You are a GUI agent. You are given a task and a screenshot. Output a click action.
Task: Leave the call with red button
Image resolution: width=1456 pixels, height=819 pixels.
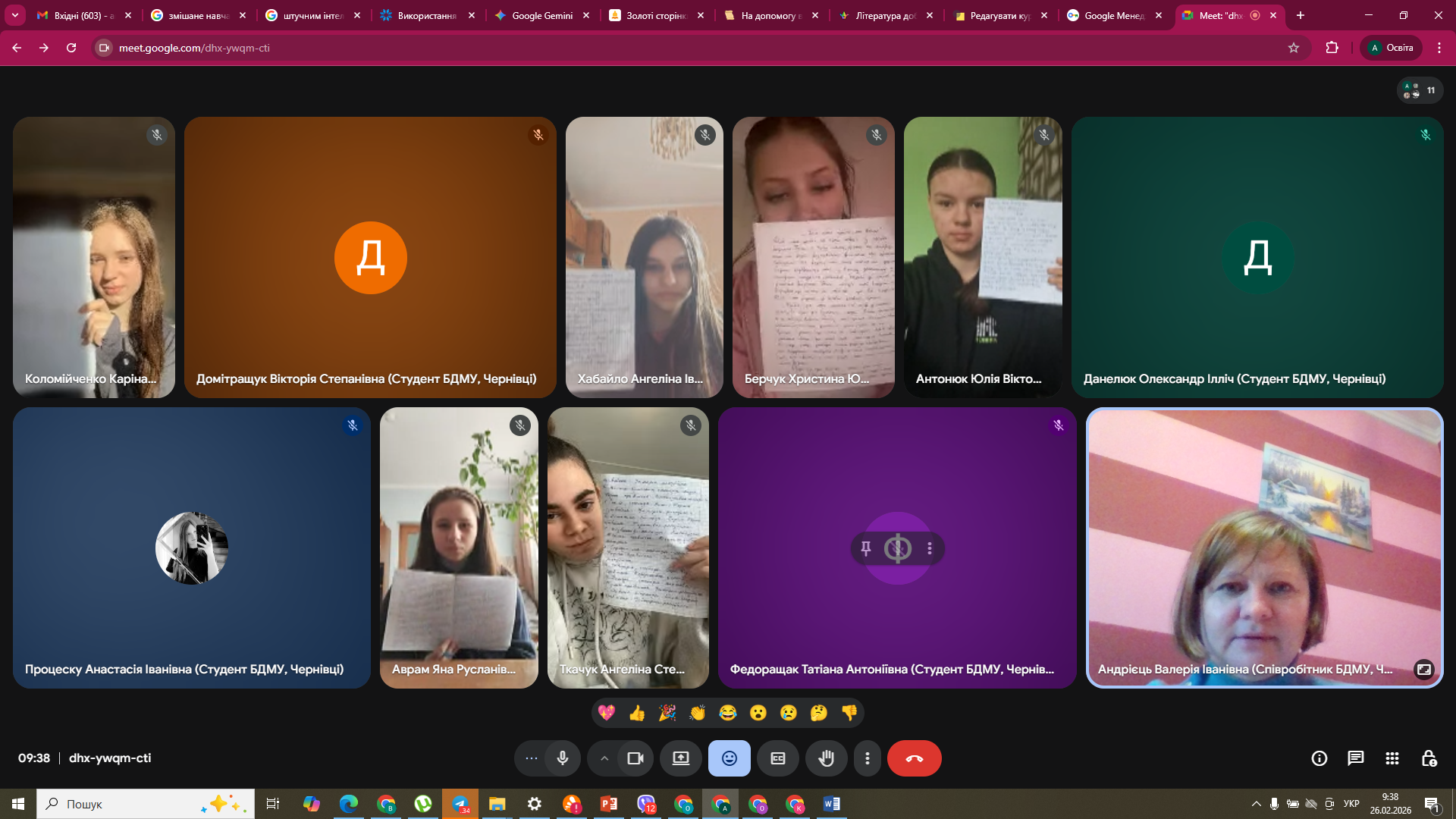coord(914,758)
